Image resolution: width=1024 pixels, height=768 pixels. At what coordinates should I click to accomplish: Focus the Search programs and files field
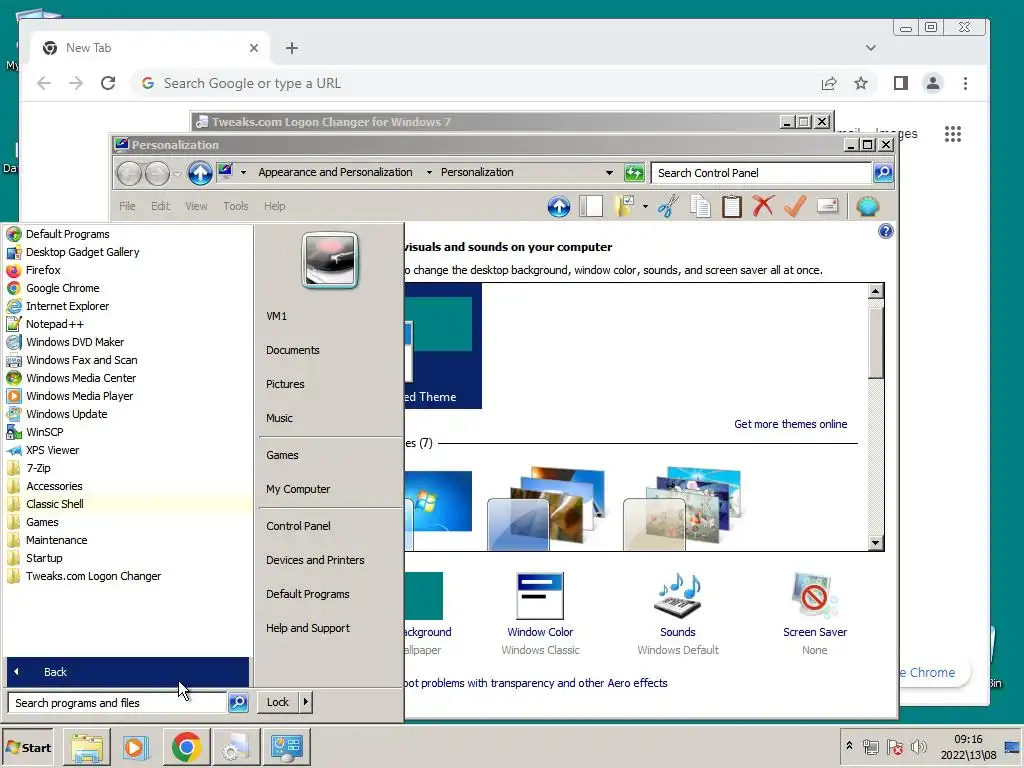(118, 703)
